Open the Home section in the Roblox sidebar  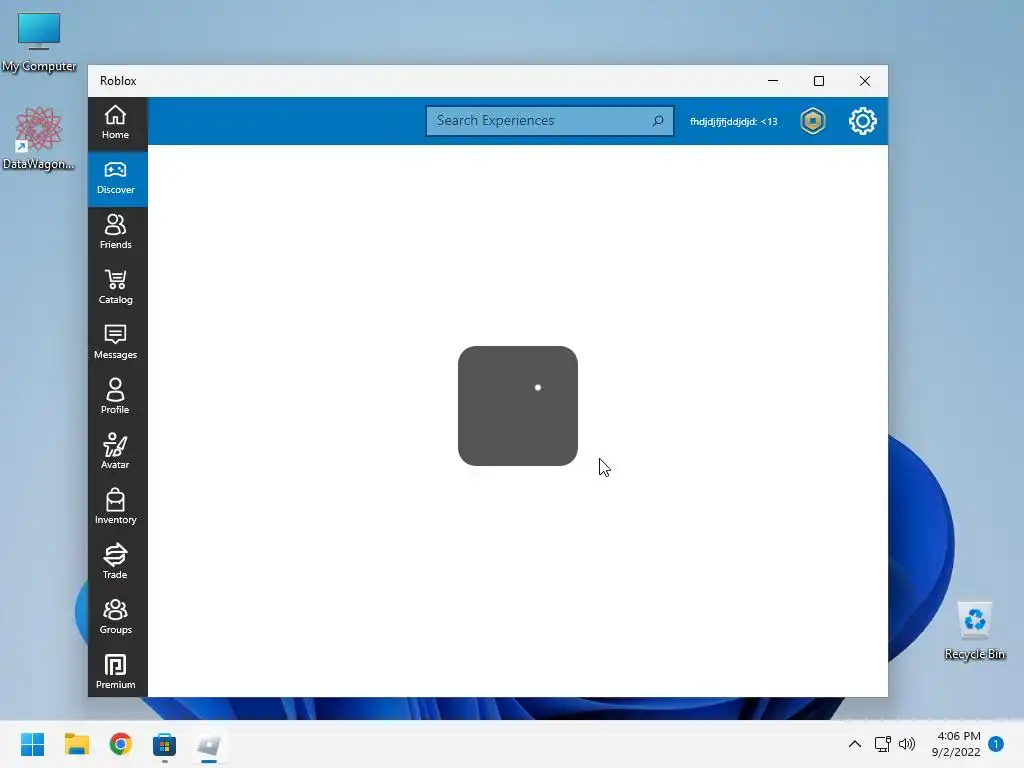(116, 123)
